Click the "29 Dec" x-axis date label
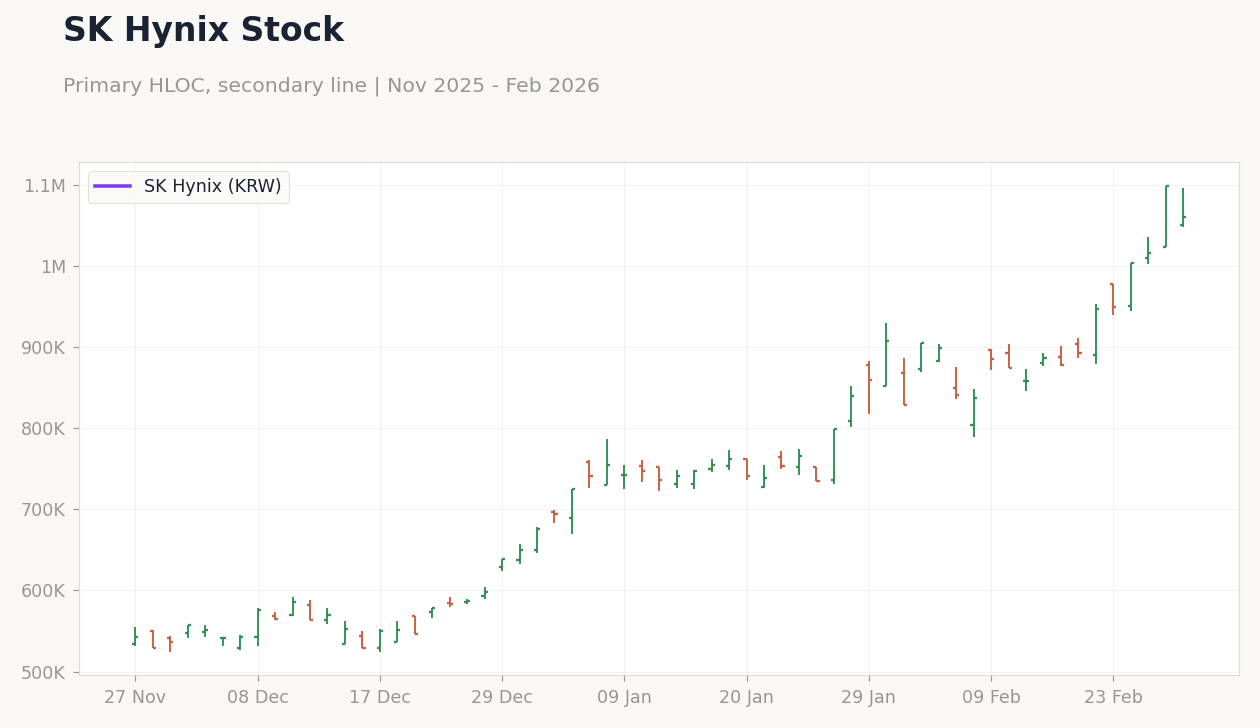Screen dimensions: 1260x728 coord(502,698)
